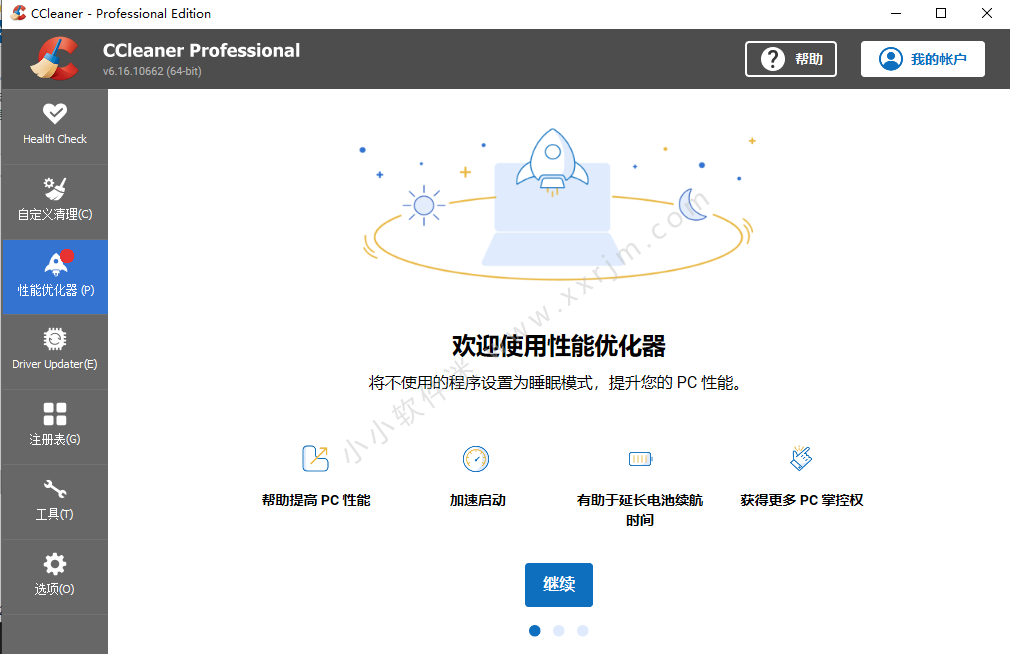The height and width of the screenshot is (654, 1010).
Task: Go to the third onboarding page dot
Action: click(582, 631)
